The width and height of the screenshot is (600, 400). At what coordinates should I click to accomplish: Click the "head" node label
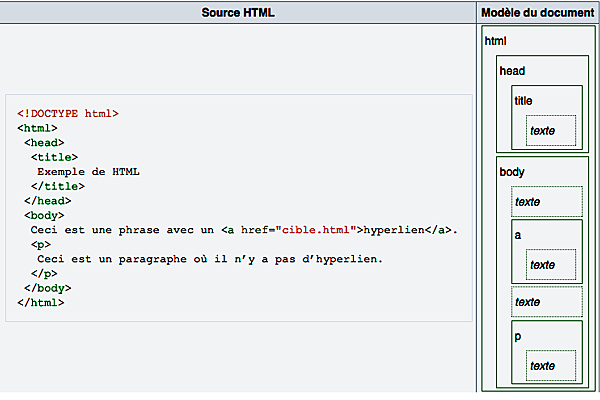(x=512, y=71)
